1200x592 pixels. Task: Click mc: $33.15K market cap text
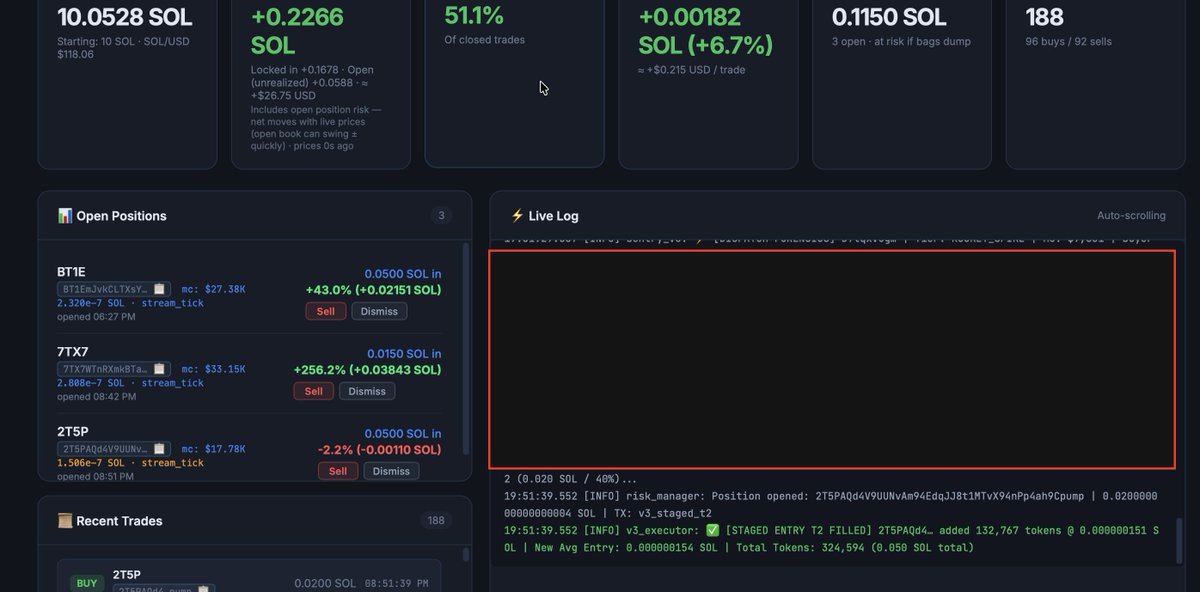pos(213,369)
